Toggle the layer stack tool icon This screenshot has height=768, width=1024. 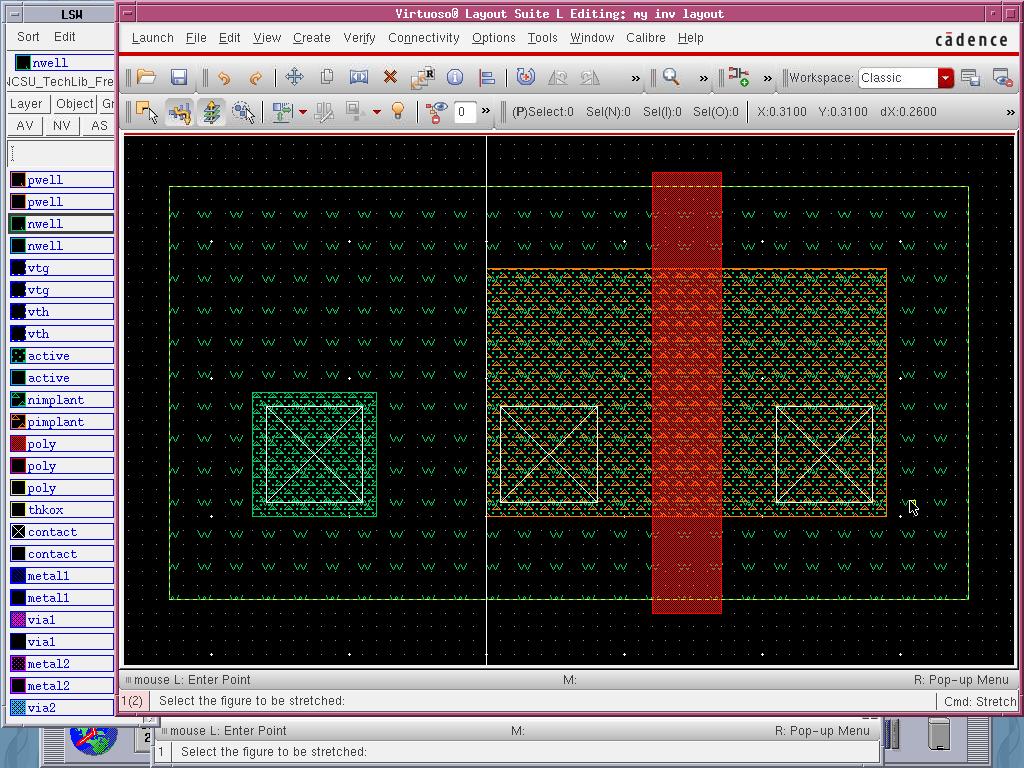[211, 112]
